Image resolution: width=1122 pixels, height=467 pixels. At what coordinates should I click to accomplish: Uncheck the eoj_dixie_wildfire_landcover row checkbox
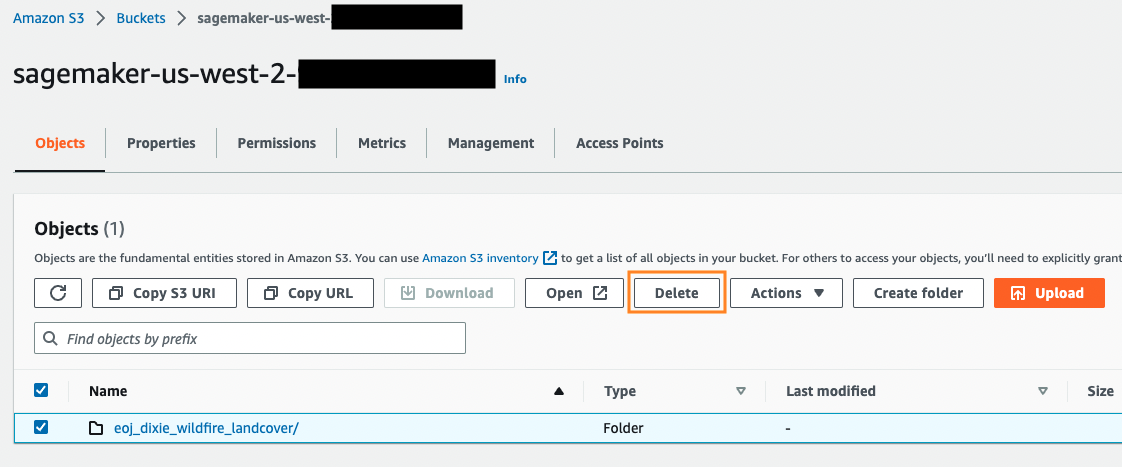click(x=42, y=428)
